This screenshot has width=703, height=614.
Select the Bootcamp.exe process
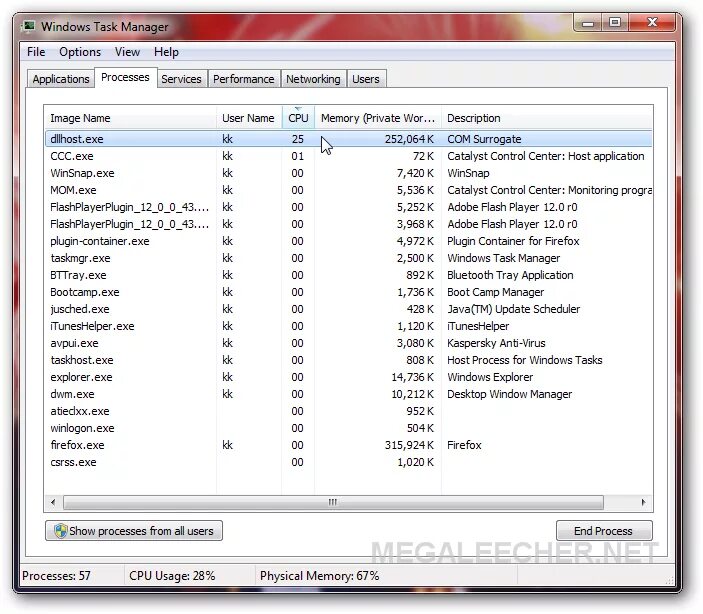(x=348, y=292)
